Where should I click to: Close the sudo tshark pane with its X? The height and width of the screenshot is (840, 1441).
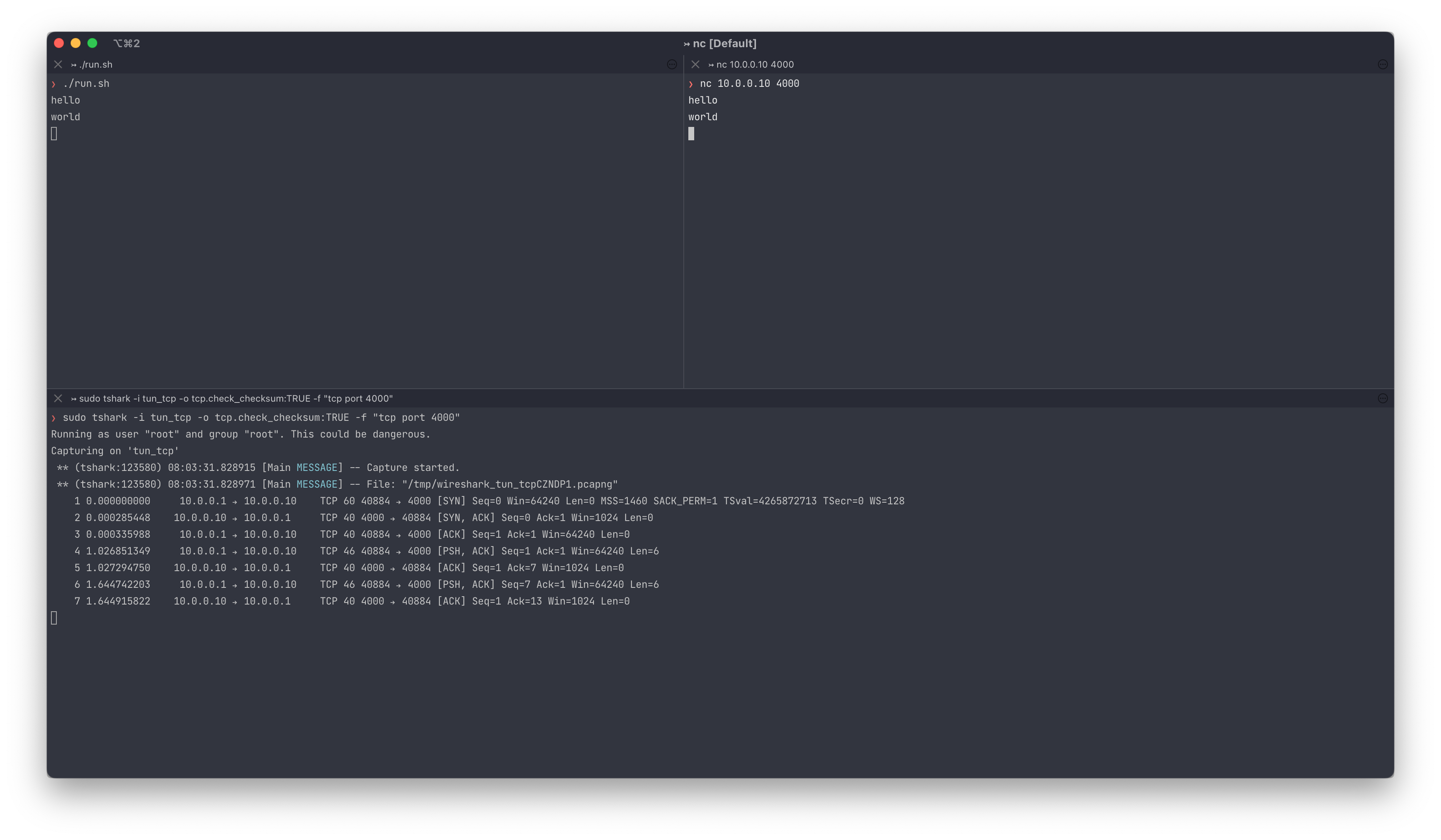point(58,398)
